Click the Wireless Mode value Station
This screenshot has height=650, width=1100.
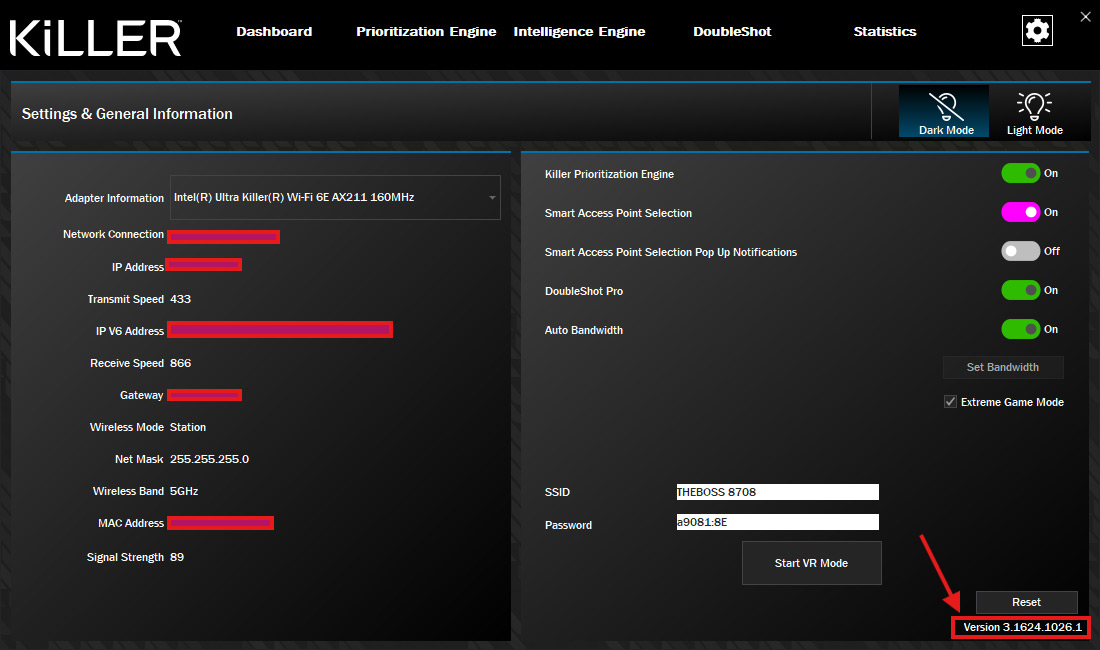point(188,427)
